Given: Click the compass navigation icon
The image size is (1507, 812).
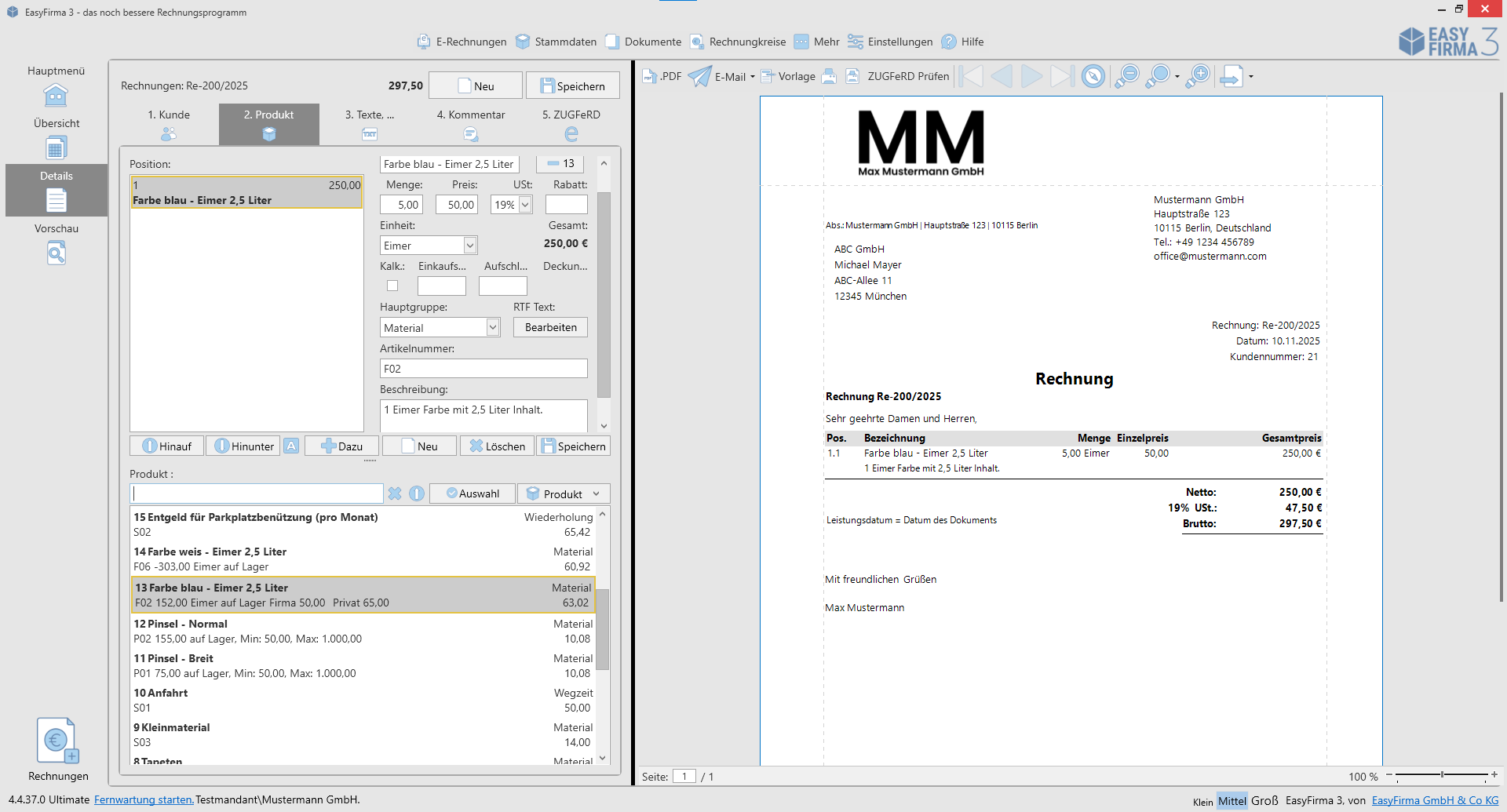Looking at the screenshot, I should [x=1093, y=76].
